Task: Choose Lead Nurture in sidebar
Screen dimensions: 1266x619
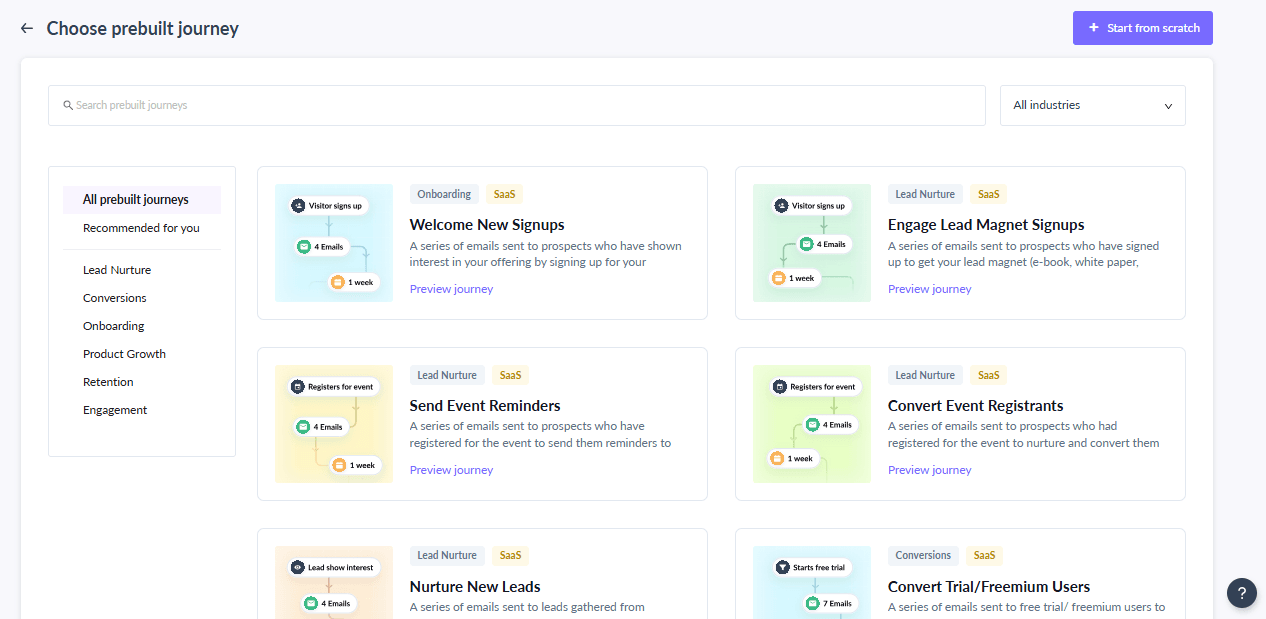Action: (117, 270)
